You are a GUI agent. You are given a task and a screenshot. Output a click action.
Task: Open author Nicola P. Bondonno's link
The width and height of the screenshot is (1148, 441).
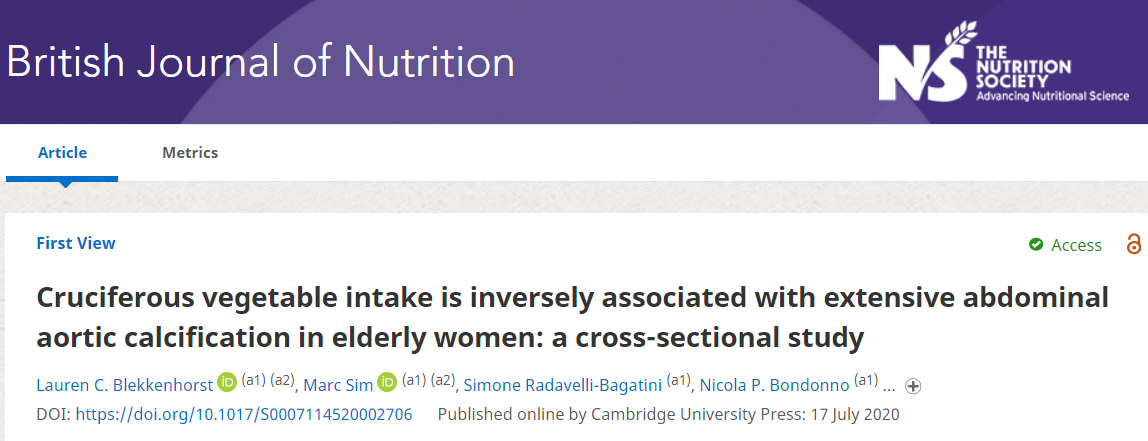775,385
